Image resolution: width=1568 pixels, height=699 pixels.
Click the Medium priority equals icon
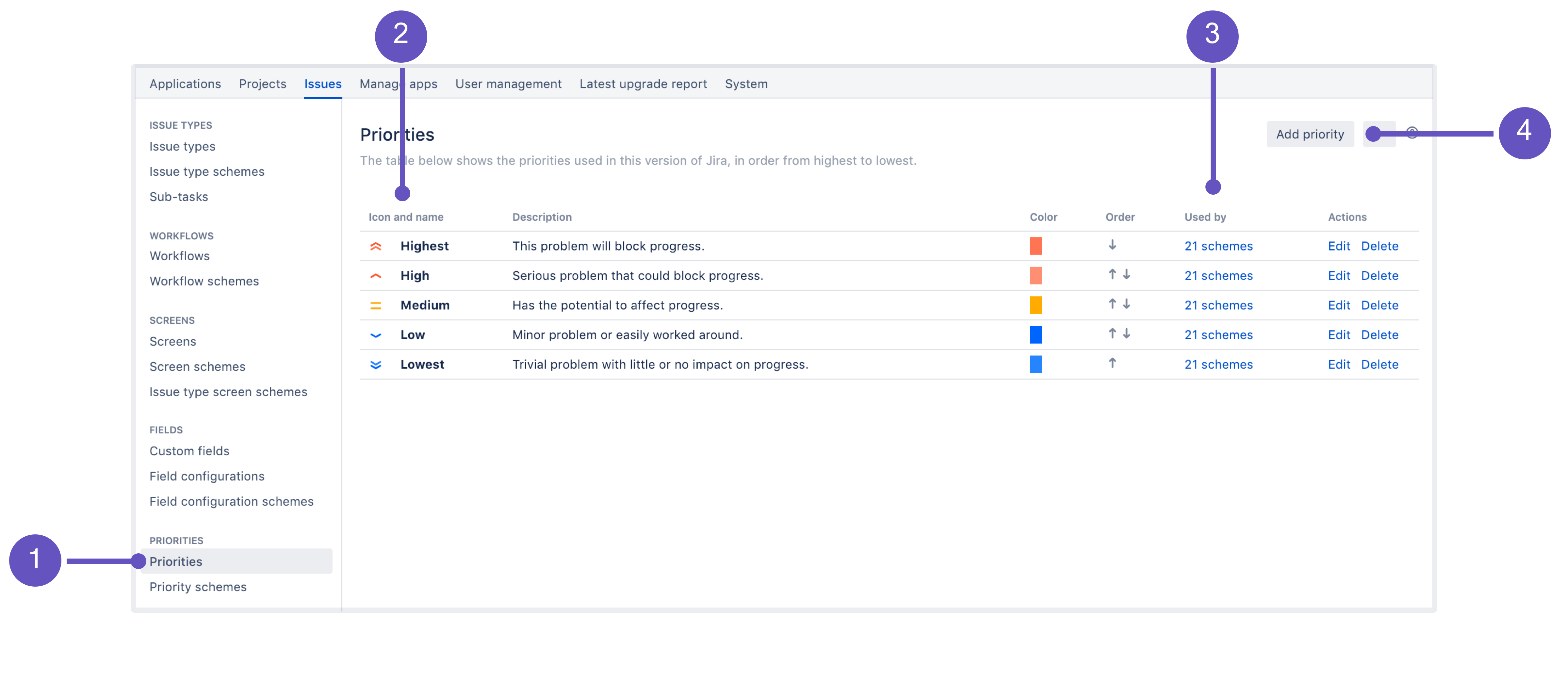(x=375, y=305)
